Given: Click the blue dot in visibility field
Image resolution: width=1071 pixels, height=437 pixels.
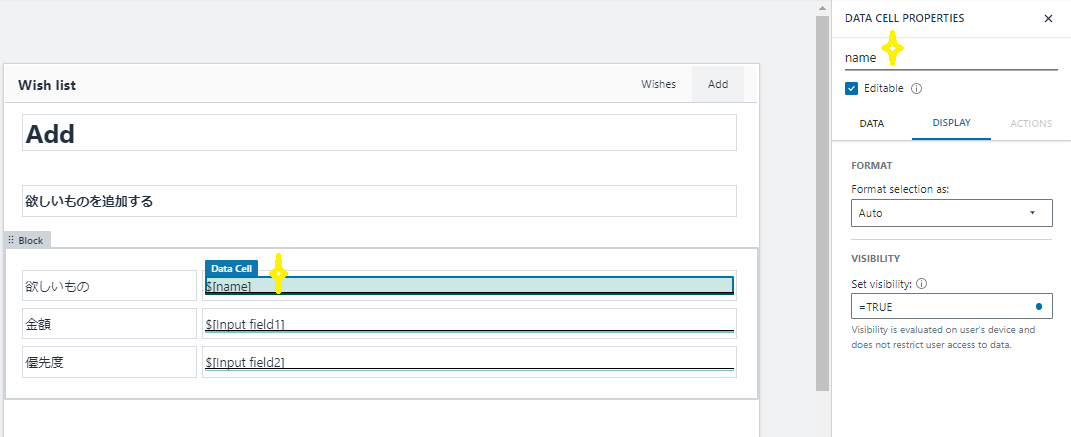Looking at the screenshot, I should tap(1039, 306).
